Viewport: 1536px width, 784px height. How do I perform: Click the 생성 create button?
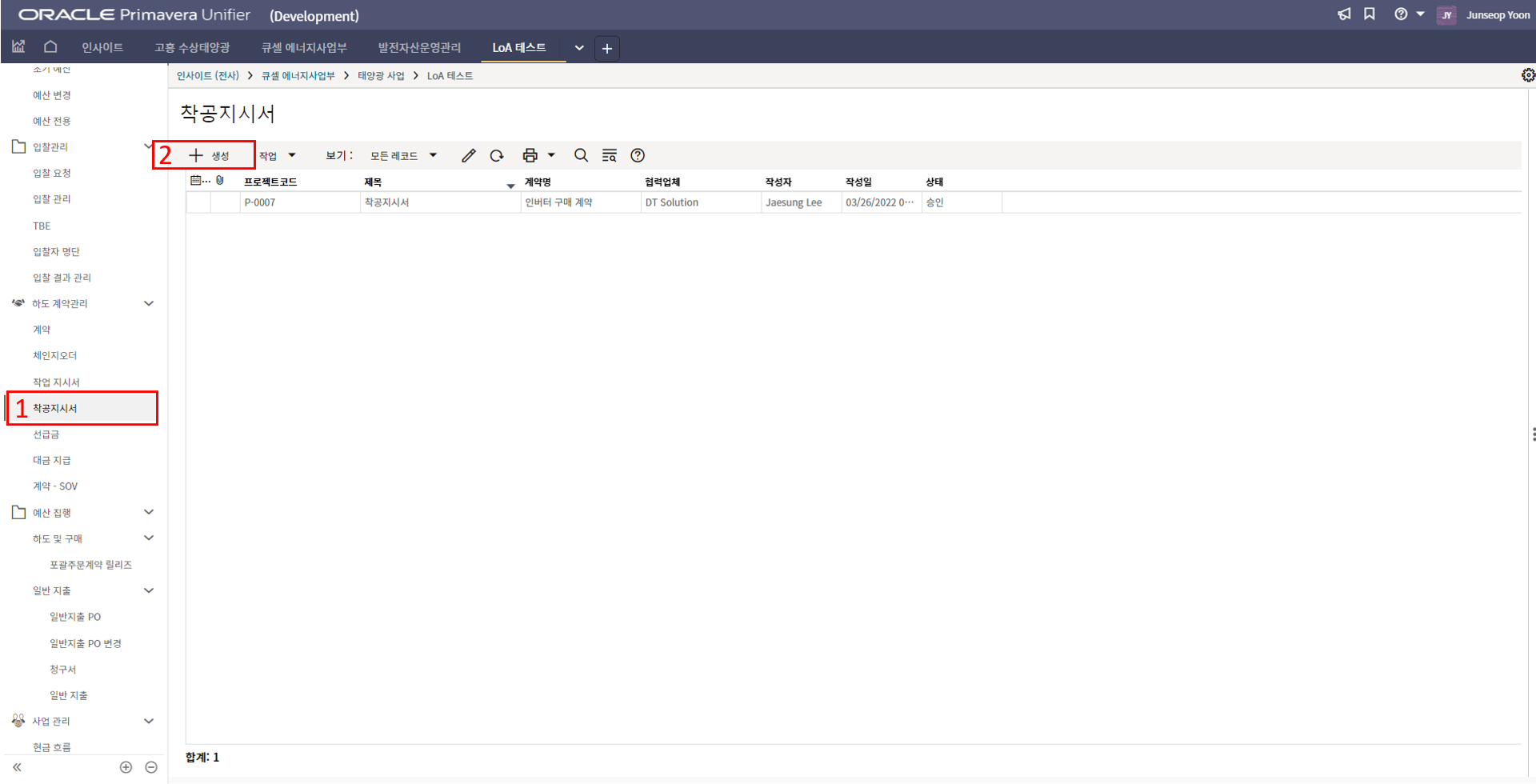pyautogui.click(x=210, y=155)
